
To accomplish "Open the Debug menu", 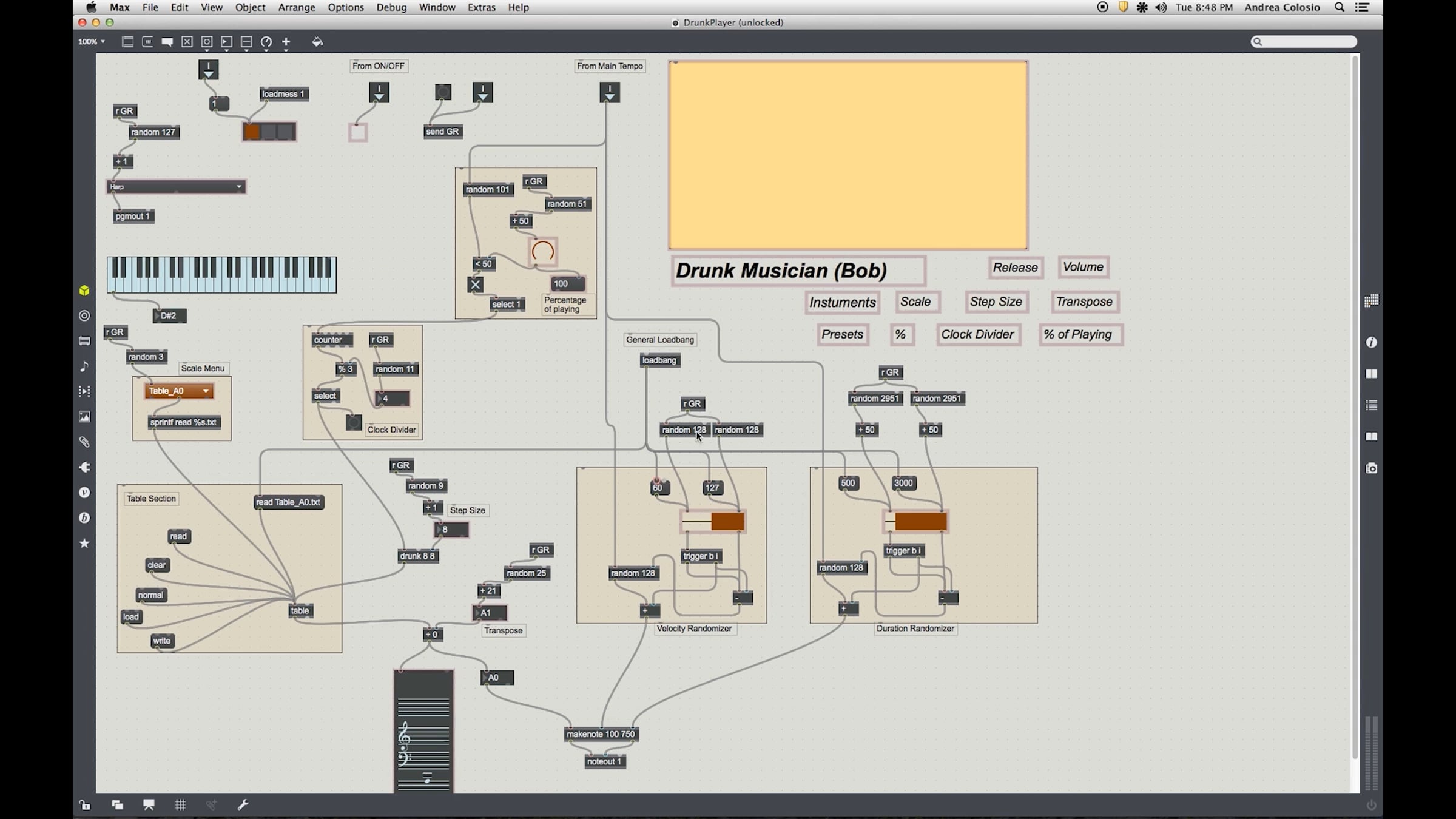I will pyautogui.click(x=391, y=7).
